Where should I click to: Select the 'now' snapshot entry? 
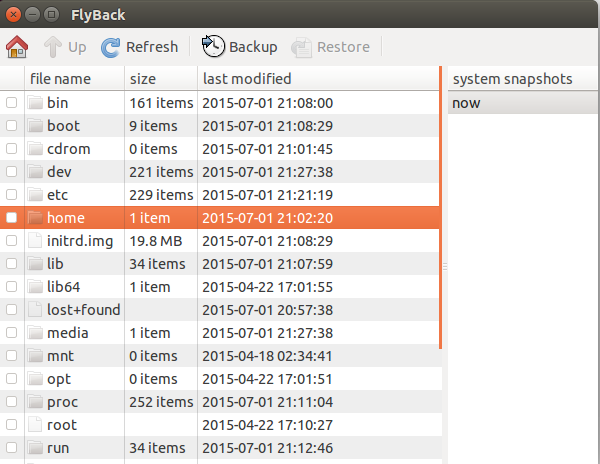(522, 103)
